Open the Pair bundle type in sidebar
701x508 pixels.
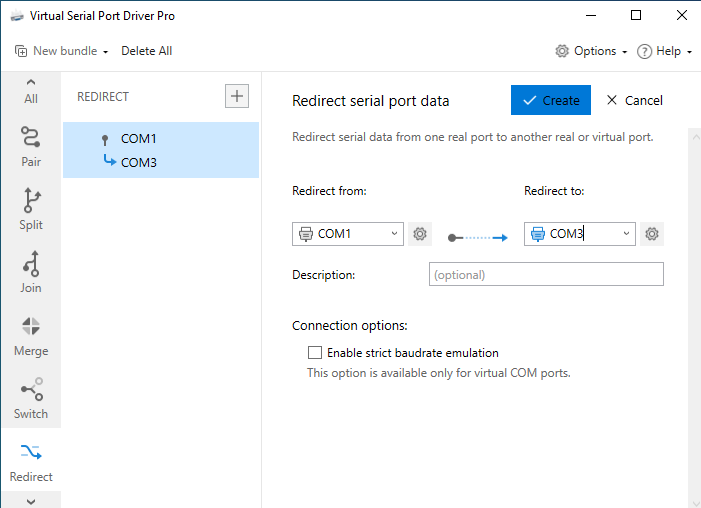pos(31,146)
